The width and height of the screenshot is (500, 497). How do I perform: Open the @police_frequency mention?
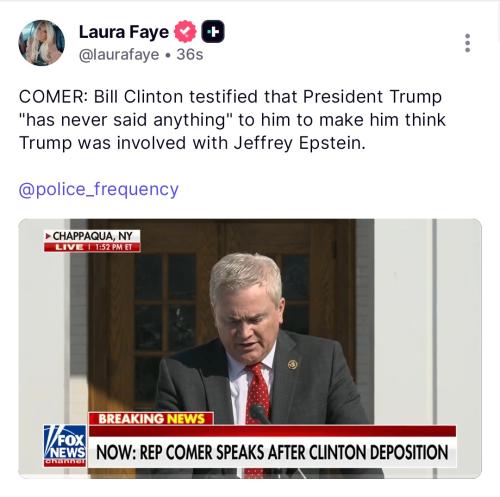99,189
